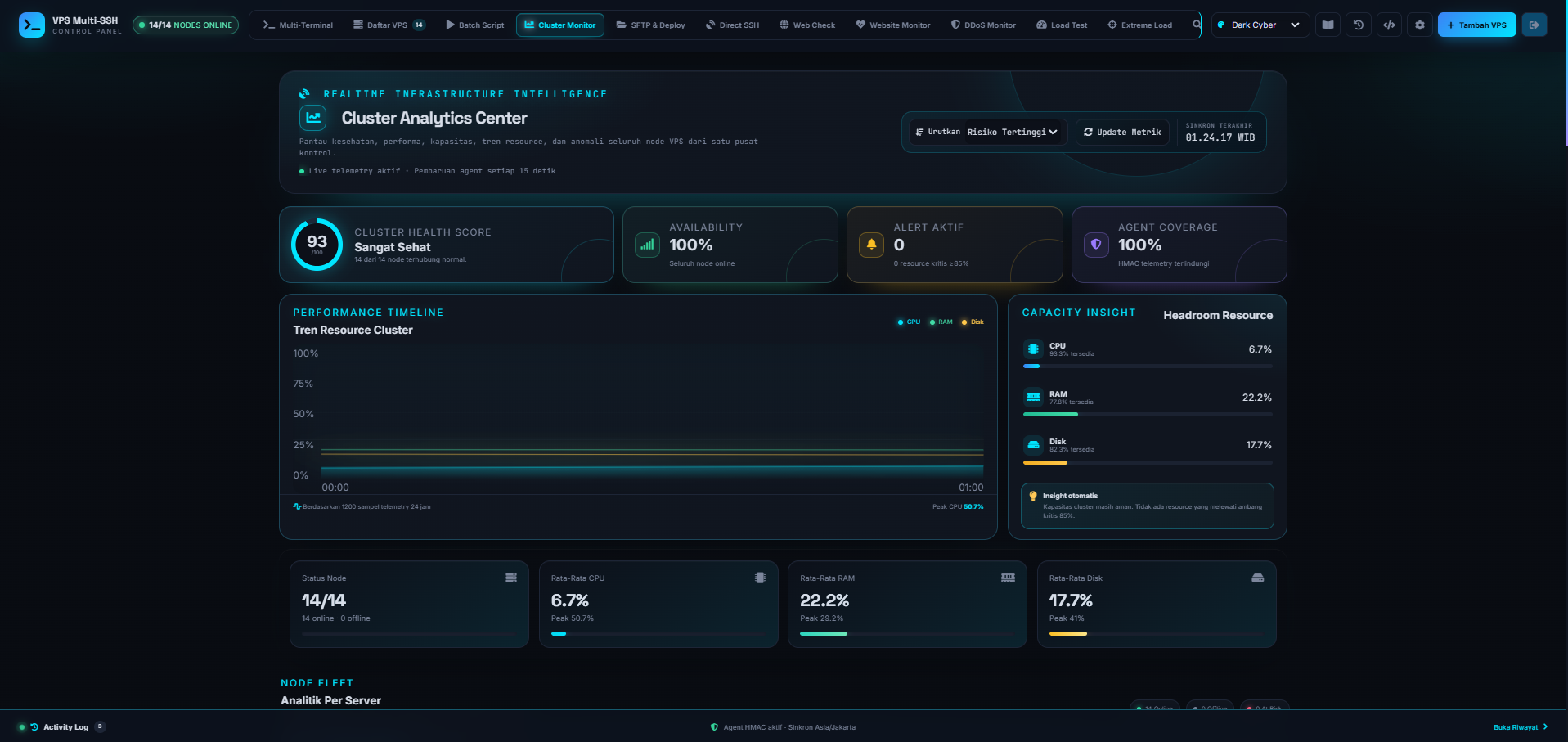Click the cluster health score 93 ring
1568x742 pixels.
coord(317,245)
